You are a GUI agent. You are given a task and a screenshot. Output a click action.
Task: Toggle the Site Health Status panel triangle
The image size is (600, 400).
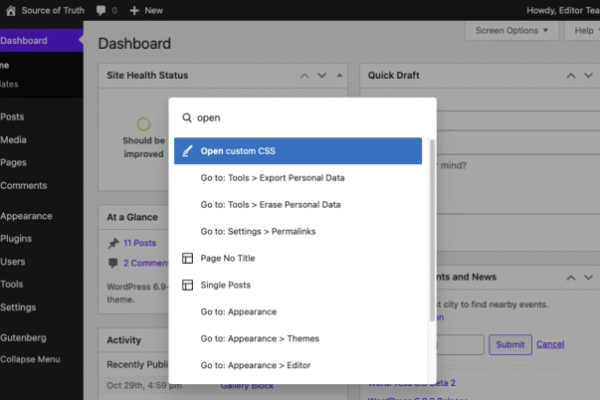(340, 75)
